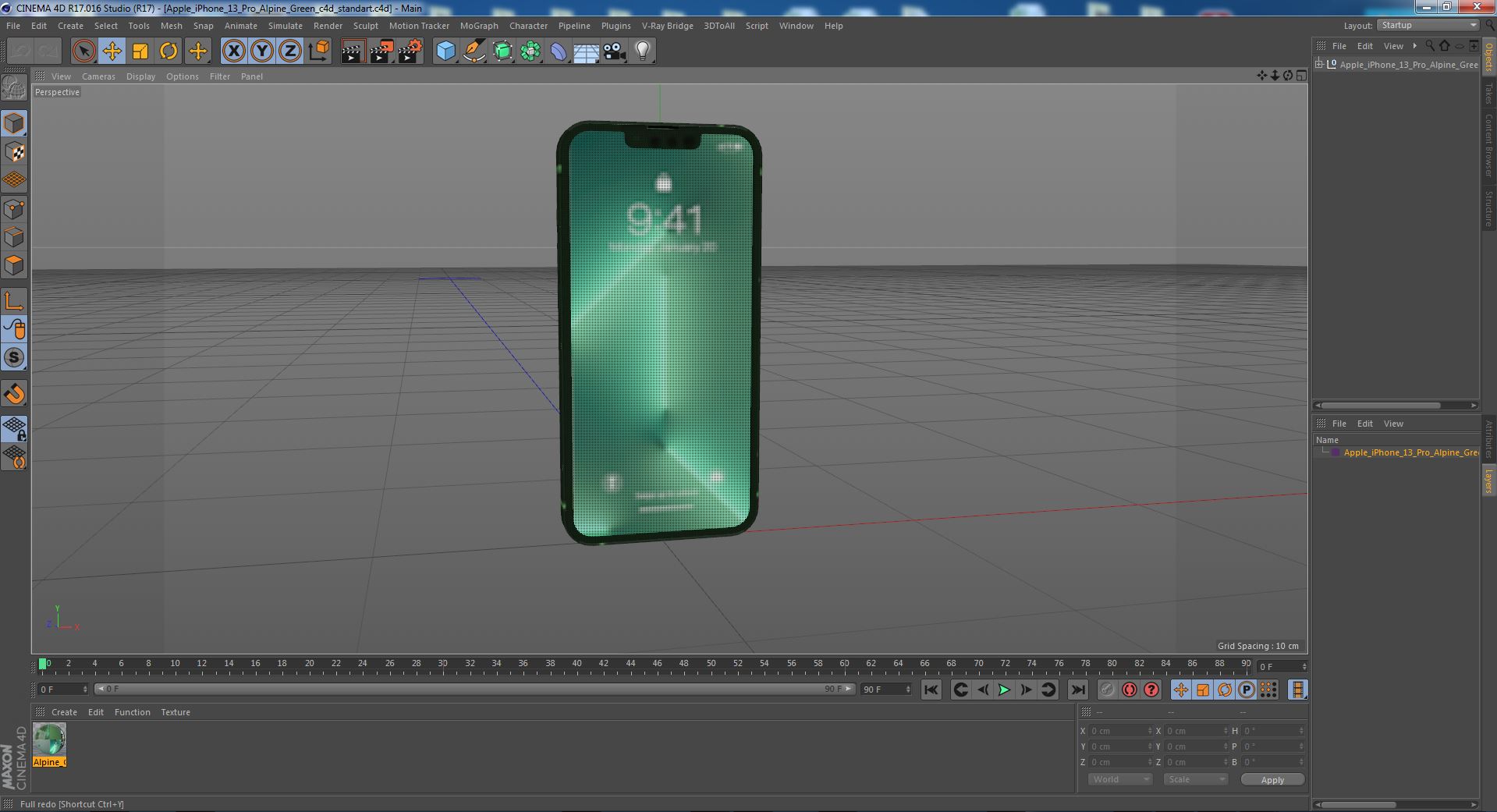The image size is (1497, 812).
Task: Switch to Polygons mode
Action: point(14,265)
